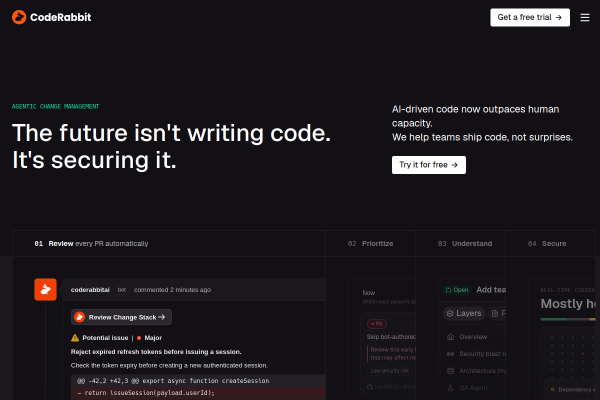Click the red Major severity dot
The image size is (600, 400).
coord(139,338)
